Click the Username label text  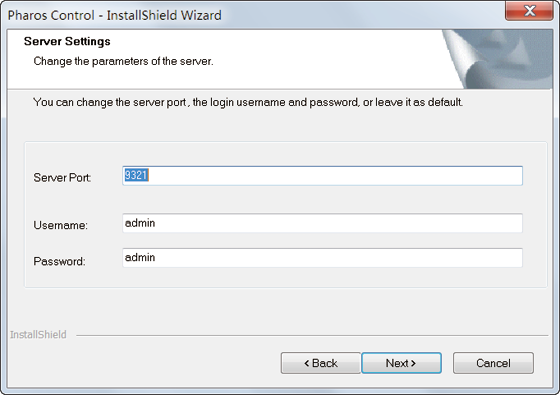pyautogui.click(x=60, y=225)
